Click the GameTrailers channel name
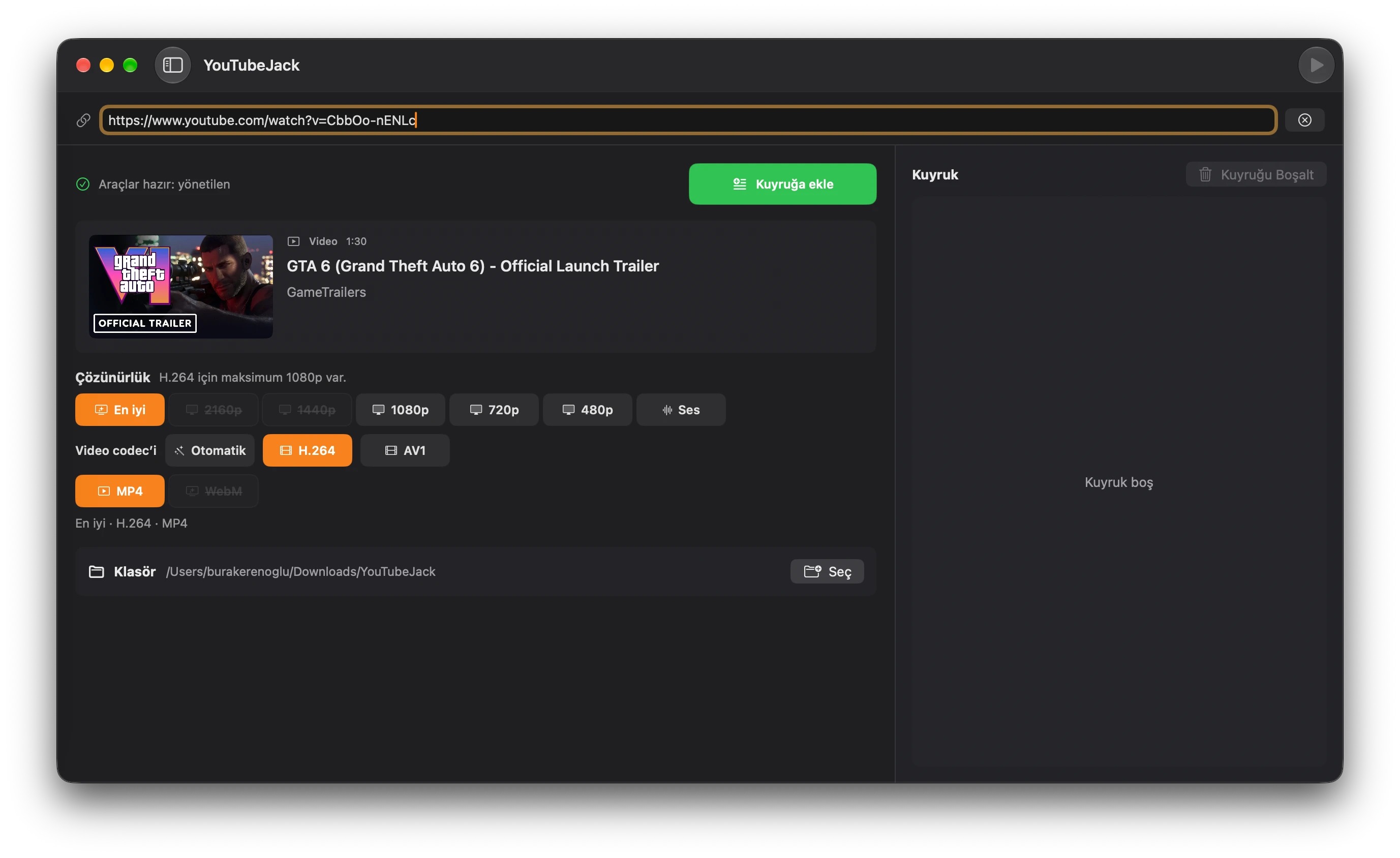Image resolution: width=1400 pixels, height=858 pixels. 326,292
